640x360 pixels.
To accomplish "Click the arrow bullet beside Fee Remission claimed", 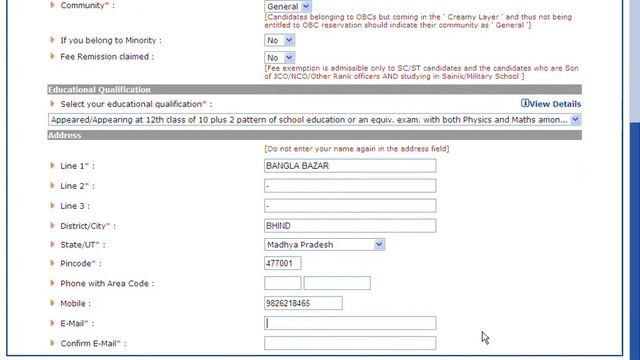I will (52, 56).
